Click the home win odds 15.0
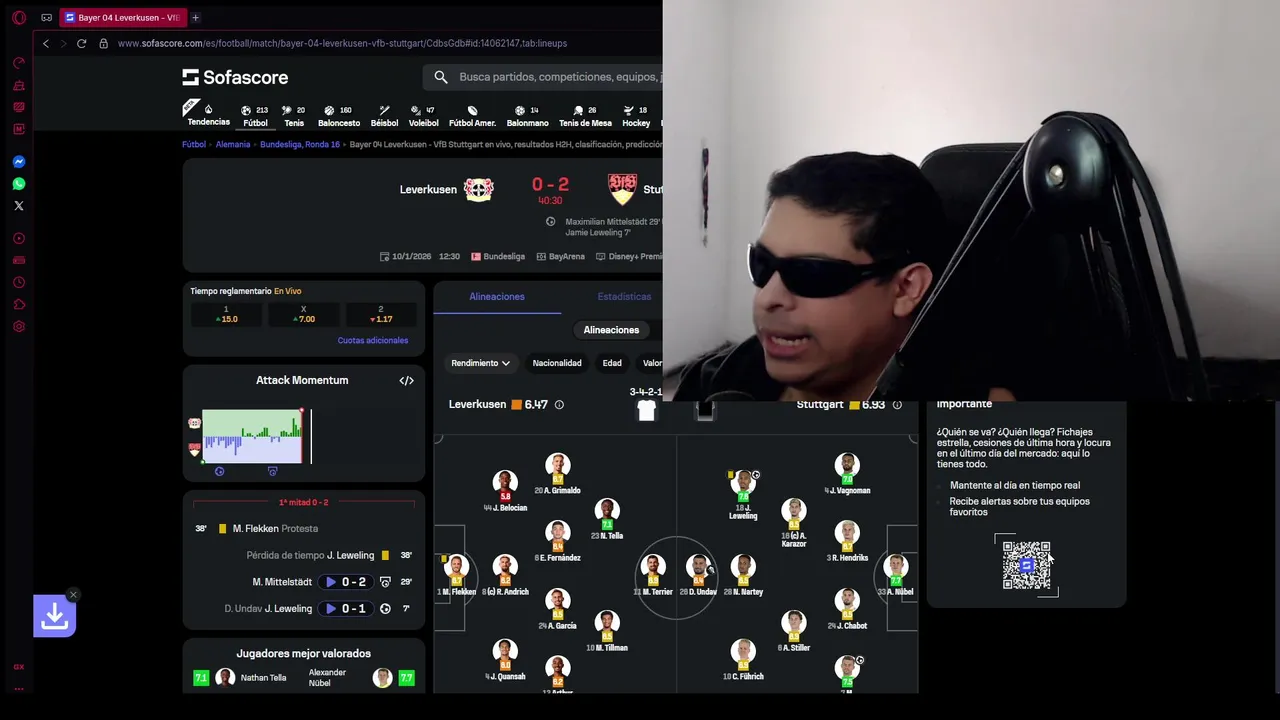 (x=226, y=314)
